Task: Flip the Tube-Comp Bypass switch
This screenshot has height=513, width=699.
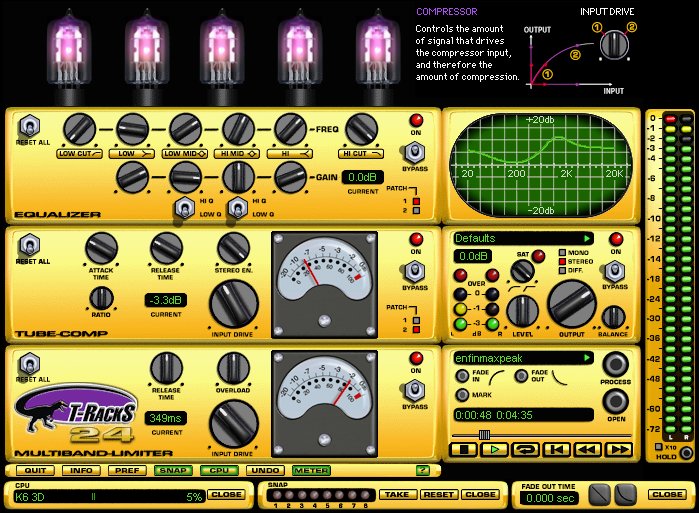Action: (415, 272)
